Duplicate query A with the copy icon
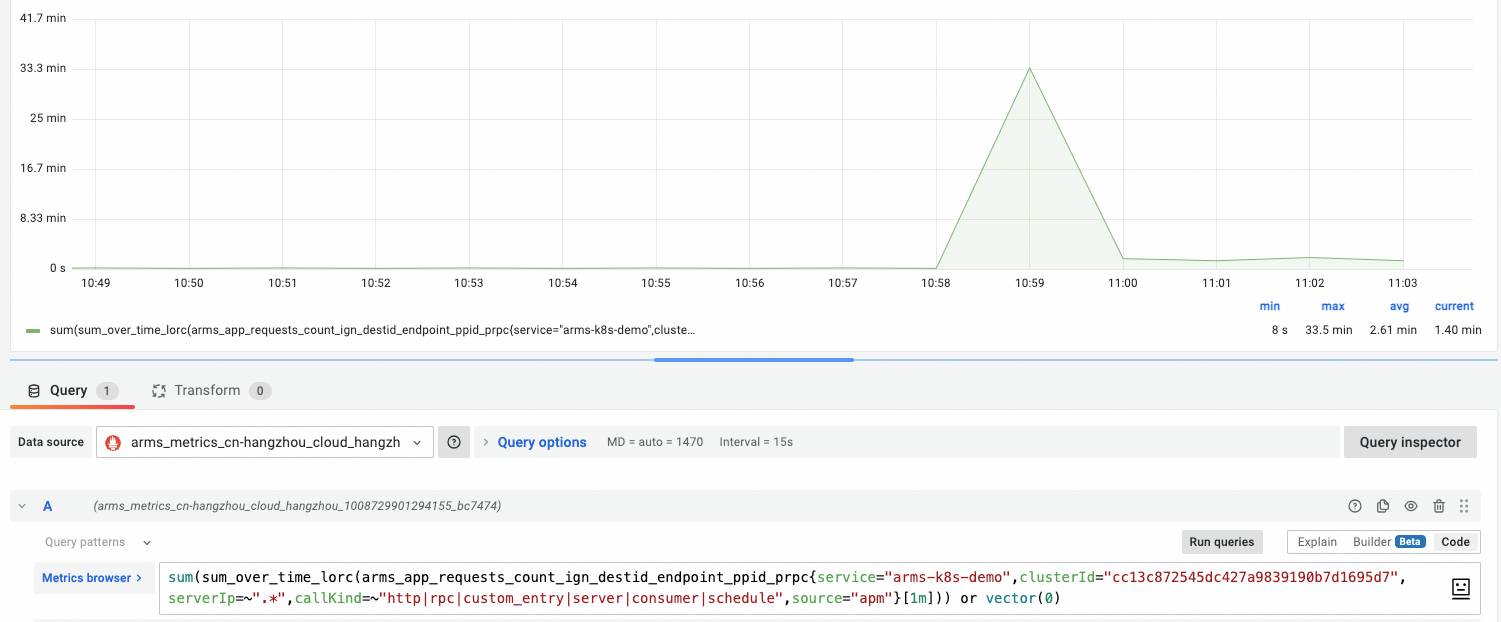The width and height of the screenshot is (1501, 622). point(1383,506)
